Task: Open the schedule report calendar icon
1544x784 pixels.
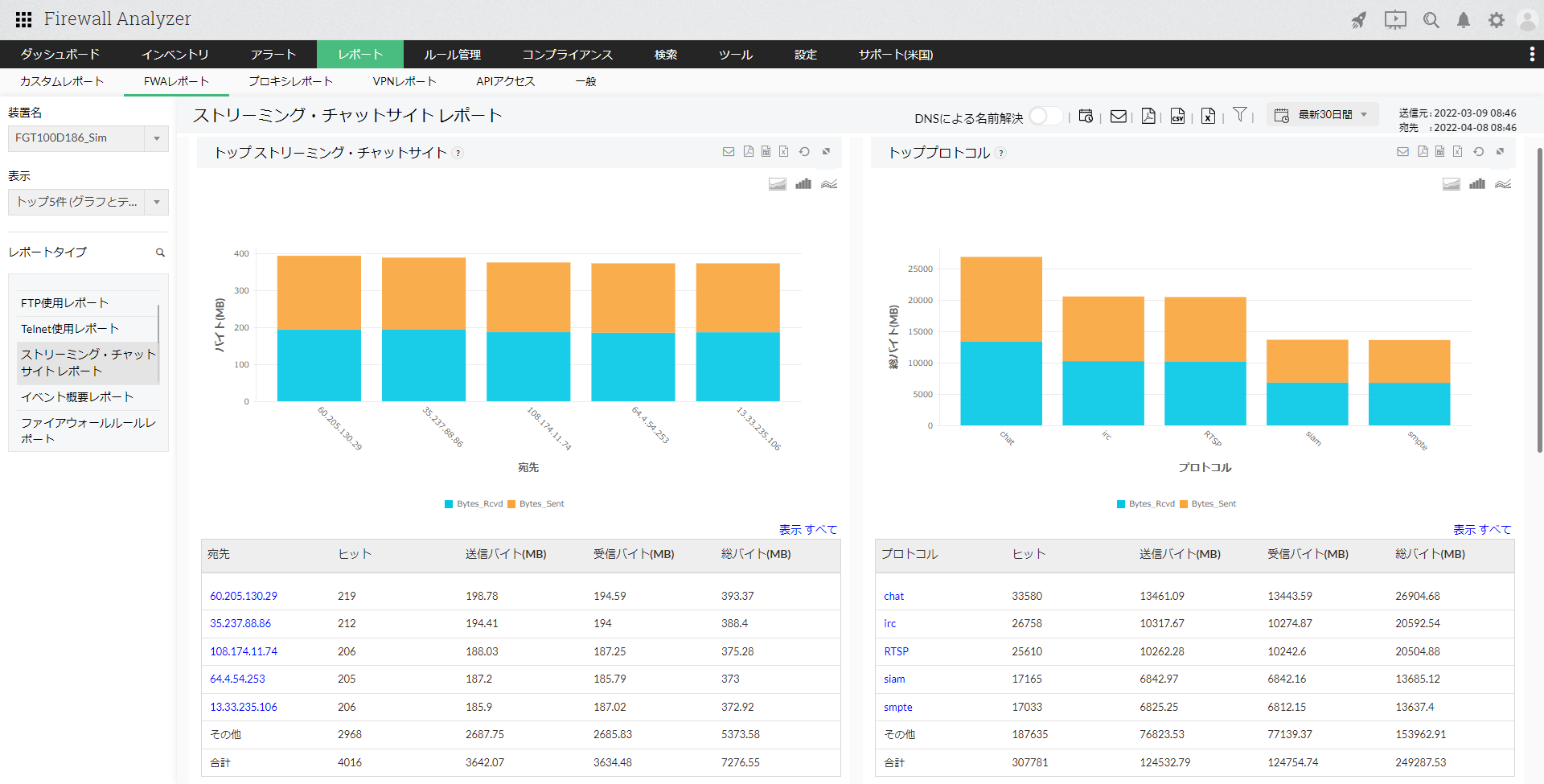Action: point(1086,116)
